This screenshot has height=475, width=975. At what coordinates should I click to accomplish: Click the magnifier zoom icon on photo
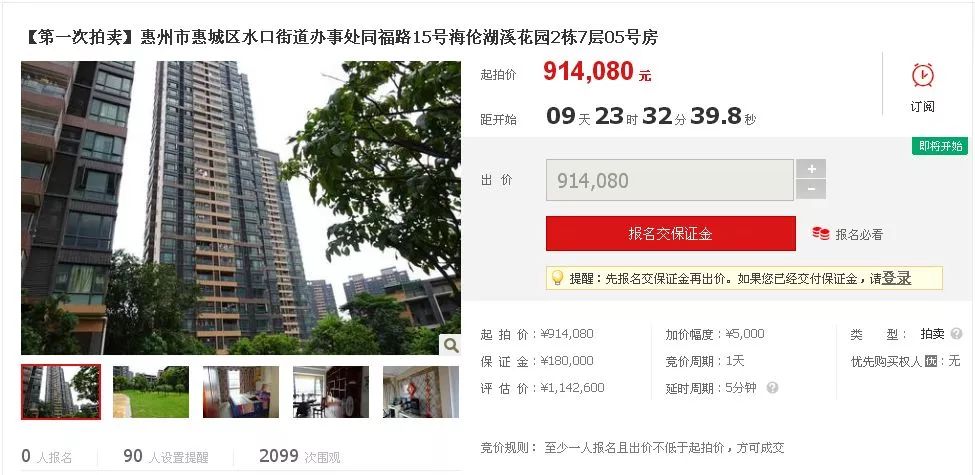[x=451, y=345]
